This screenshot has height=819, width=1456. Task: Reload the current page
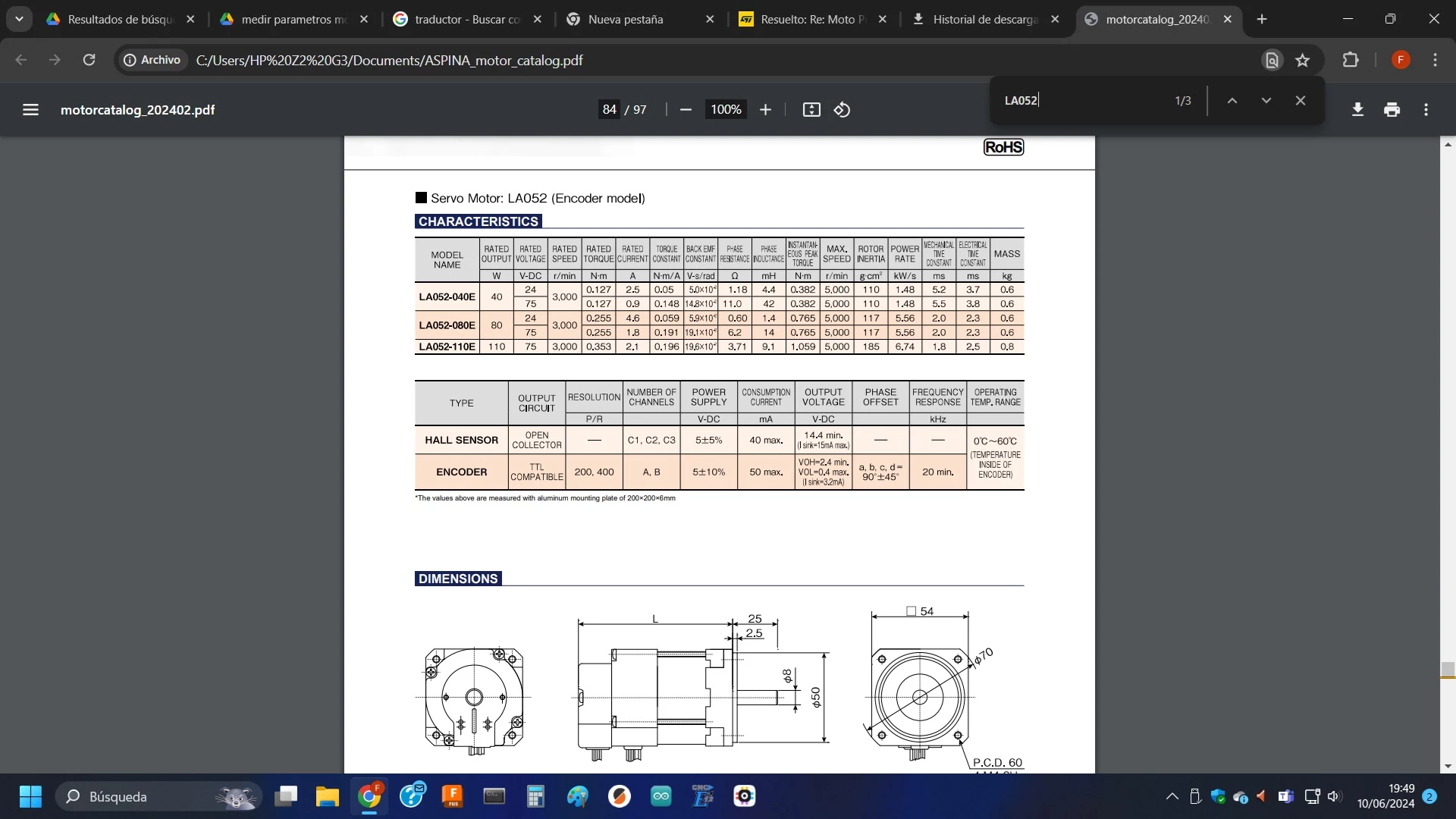(89, 60)
